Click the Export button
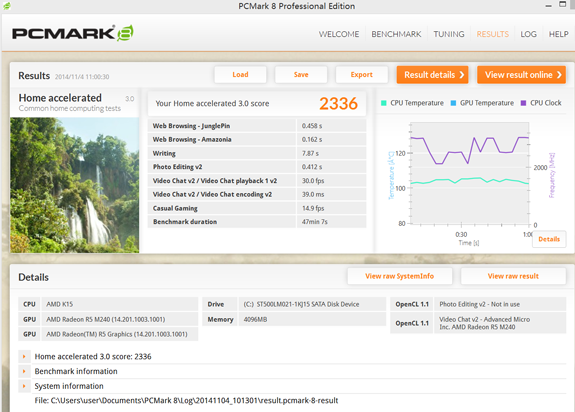Screen dimensions: 575x412 point(362,75)
